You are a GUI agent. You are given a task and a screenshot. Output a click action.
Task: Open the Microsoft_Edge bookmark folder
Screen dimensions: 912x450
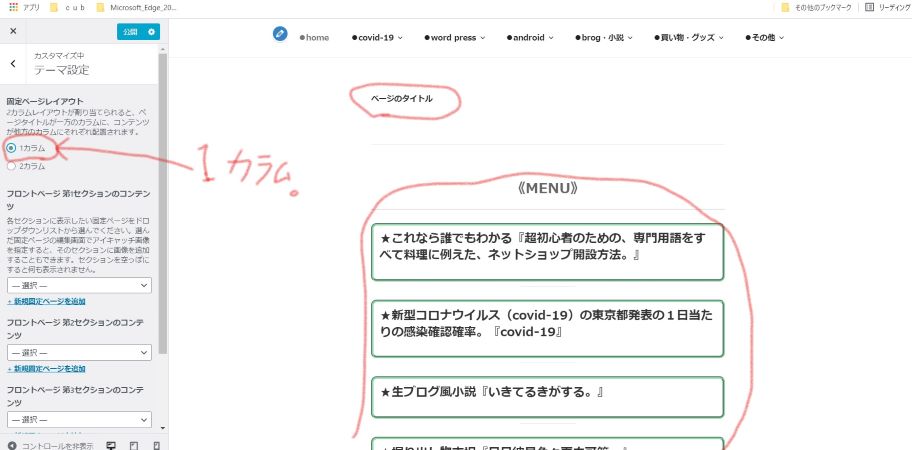tap(137, 8)
